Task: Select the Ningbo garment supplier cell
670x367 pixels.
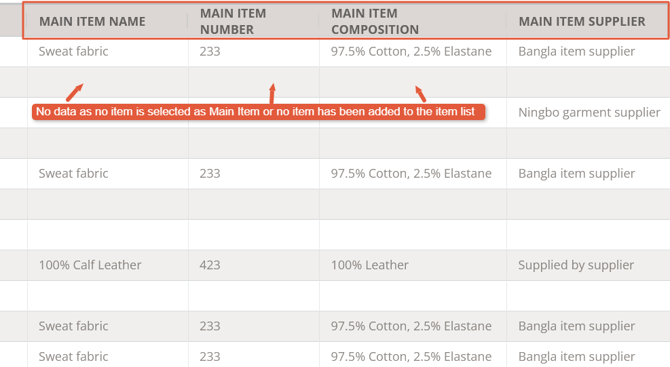Action: pos(588,112)
